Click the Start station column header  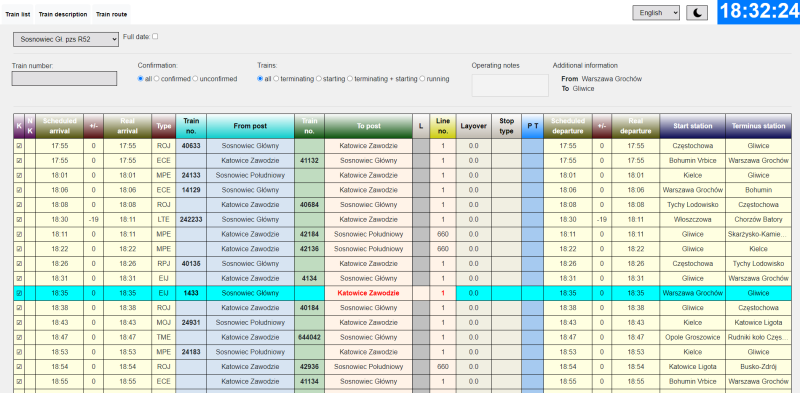[693, 126]
